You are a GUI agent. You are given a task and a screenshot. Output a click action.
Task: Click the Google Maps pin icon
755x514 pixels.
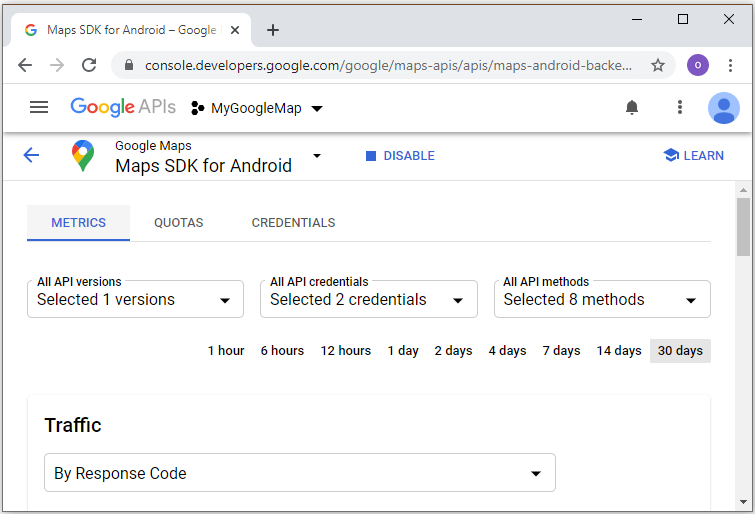coord(83,156)
